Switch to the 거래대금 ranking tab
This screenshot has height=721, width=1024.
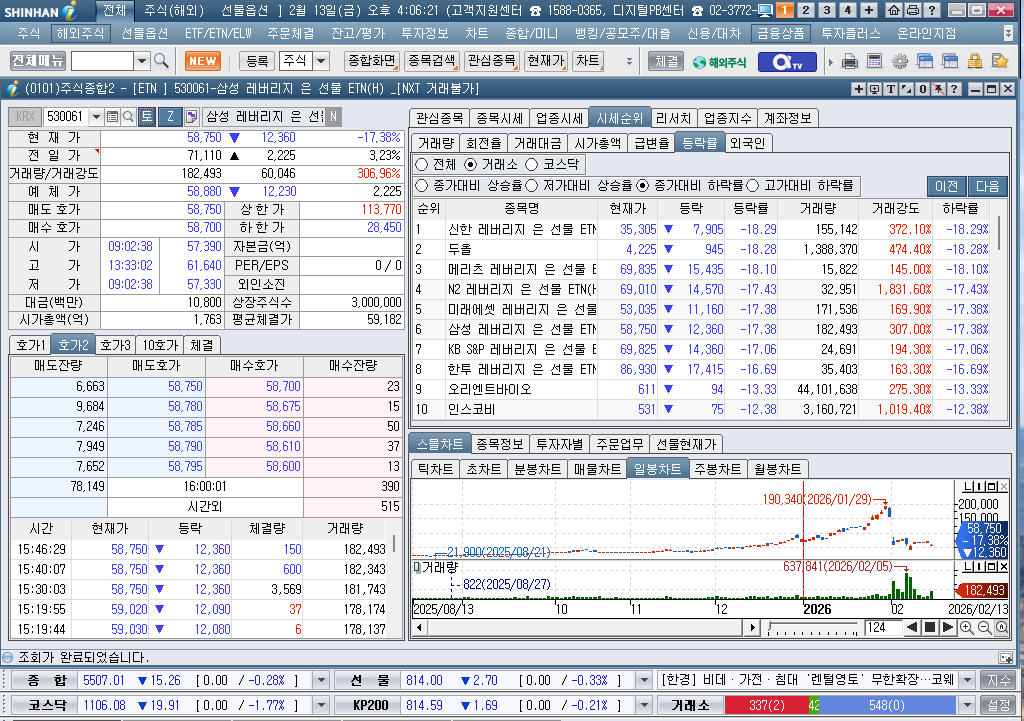click(537, 143)
